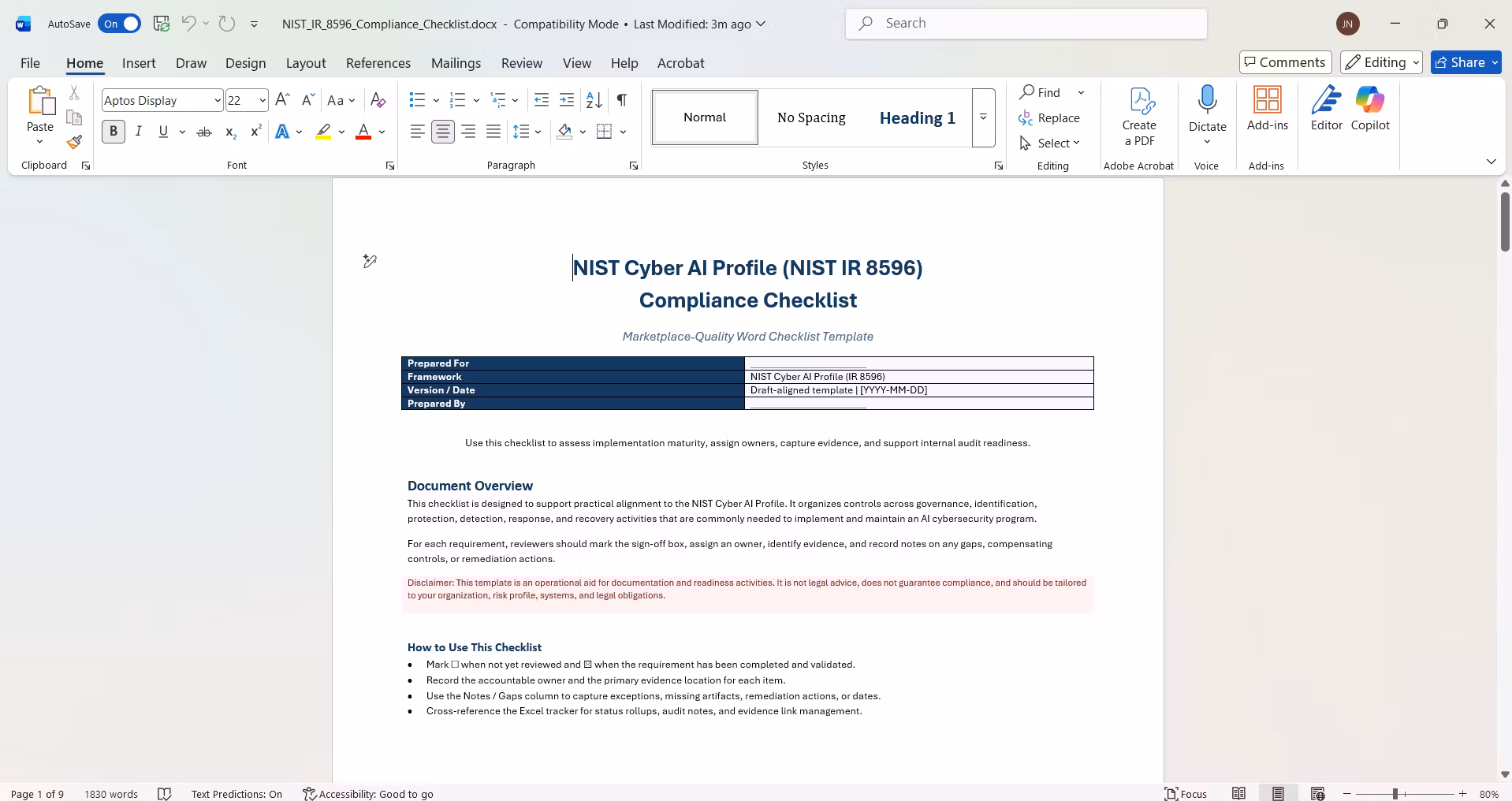Click the Comments button
1512x801 pixels.
(1286, 62)
